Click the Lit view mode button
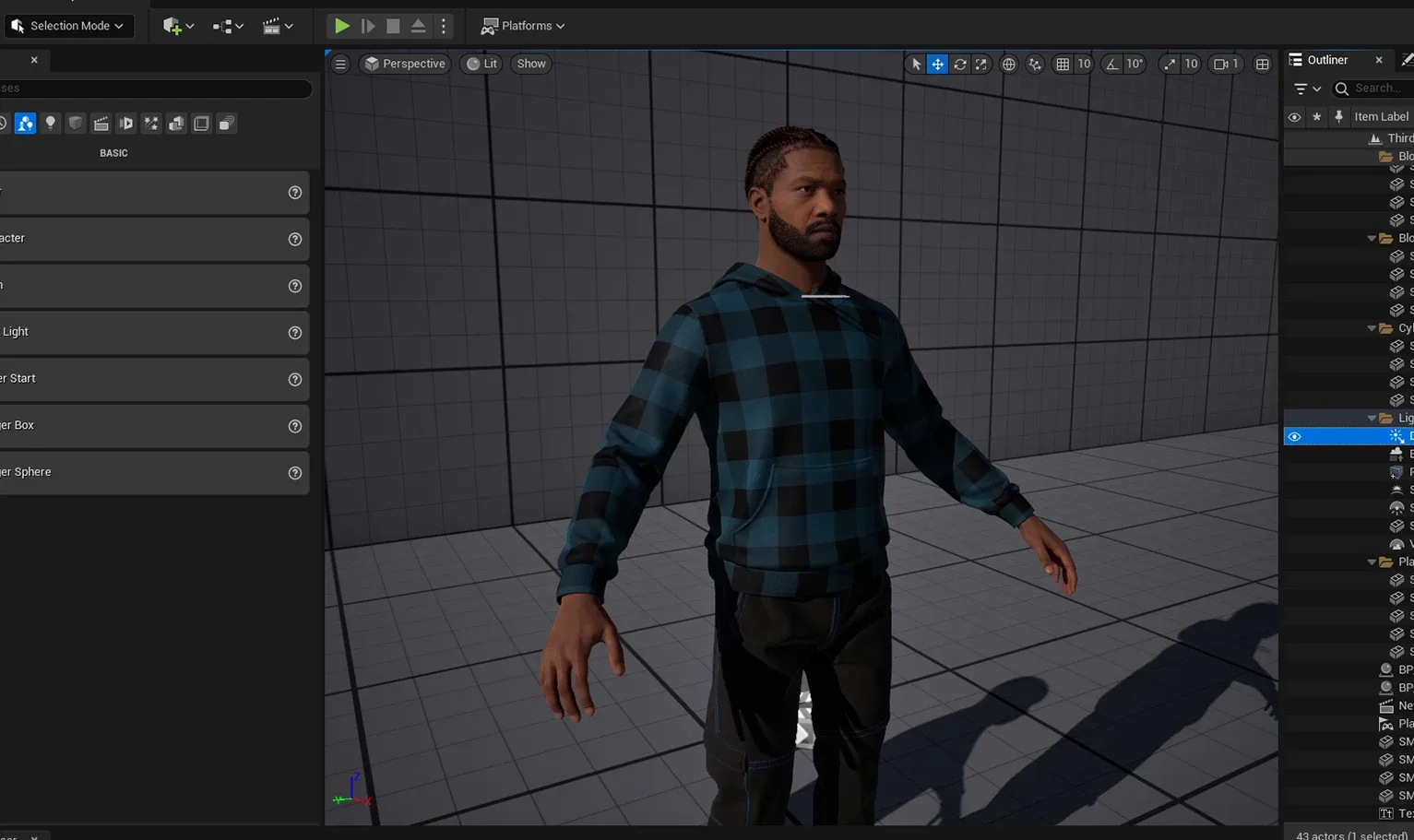Screen dimensions: 1414x840 pyautogui.click(x=481, y=64)
